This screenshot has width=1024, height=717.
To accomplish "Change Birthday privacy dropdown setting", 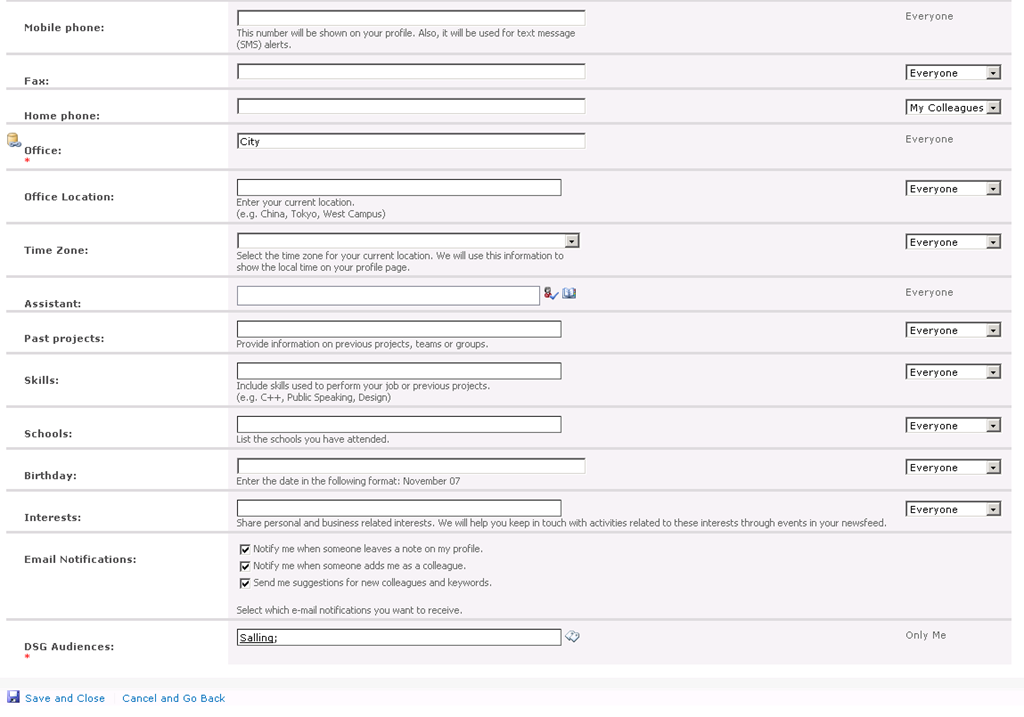I will (993, 468).
